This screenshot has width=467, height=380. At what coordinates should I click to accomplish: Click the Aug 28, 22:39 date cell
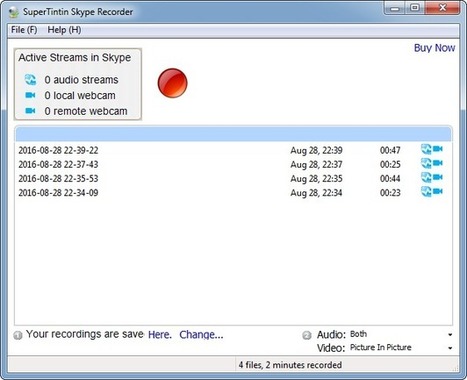316,150
